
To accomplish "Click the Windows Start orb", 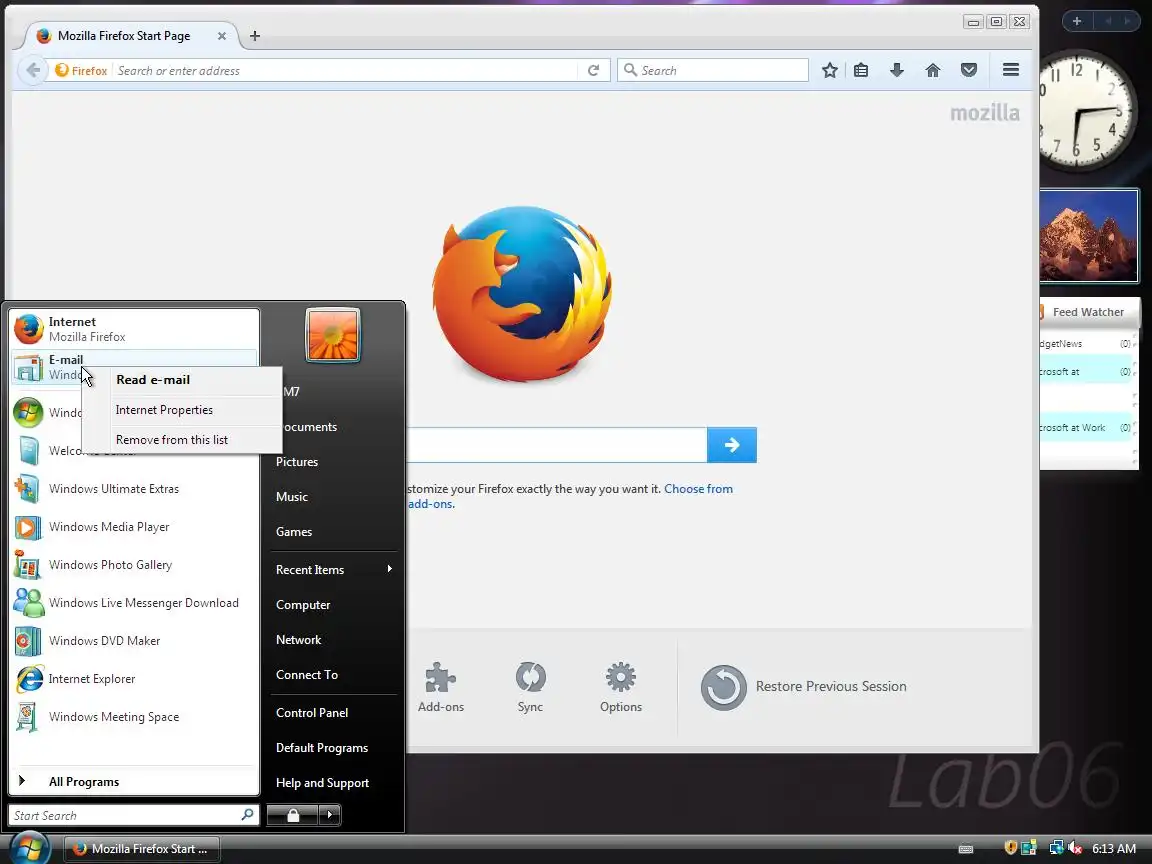I will [28, 848].
